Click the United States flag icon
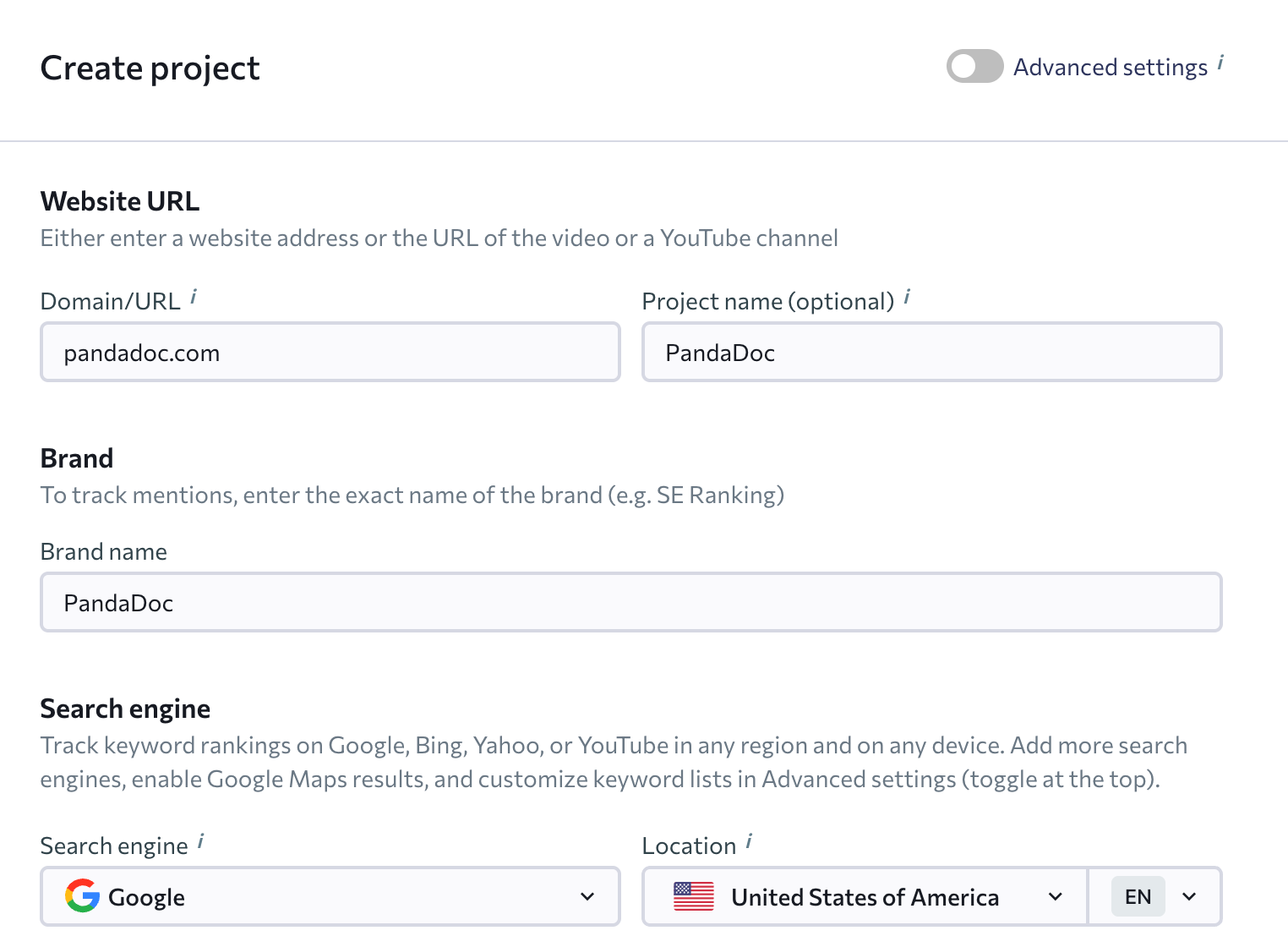This screenshot has width=1288, height=947. (x=694, y=896)
